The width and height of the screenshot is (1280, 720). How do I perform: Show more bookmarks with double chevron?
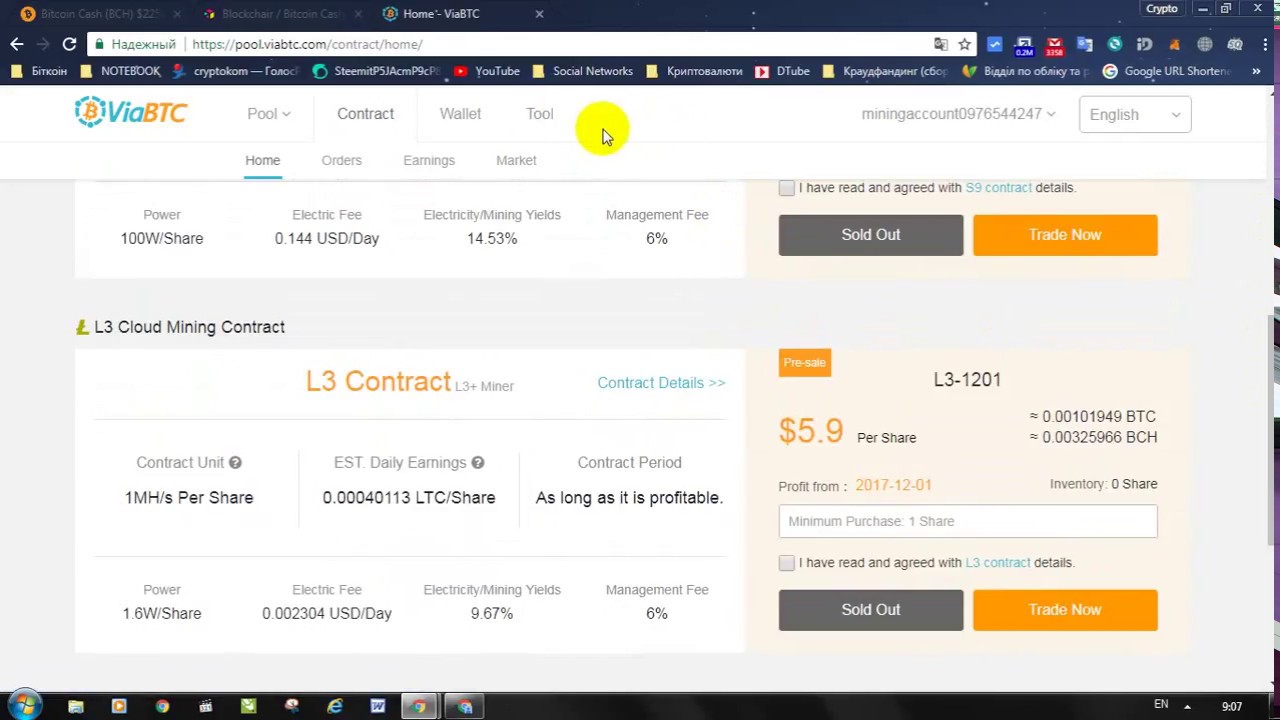[x=1256, y=71]
